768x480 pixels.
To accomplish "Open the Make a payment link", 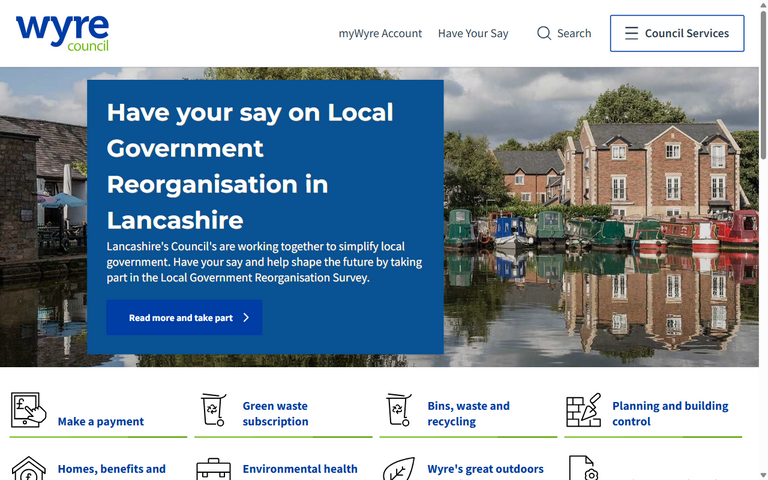I will (101, 422).
